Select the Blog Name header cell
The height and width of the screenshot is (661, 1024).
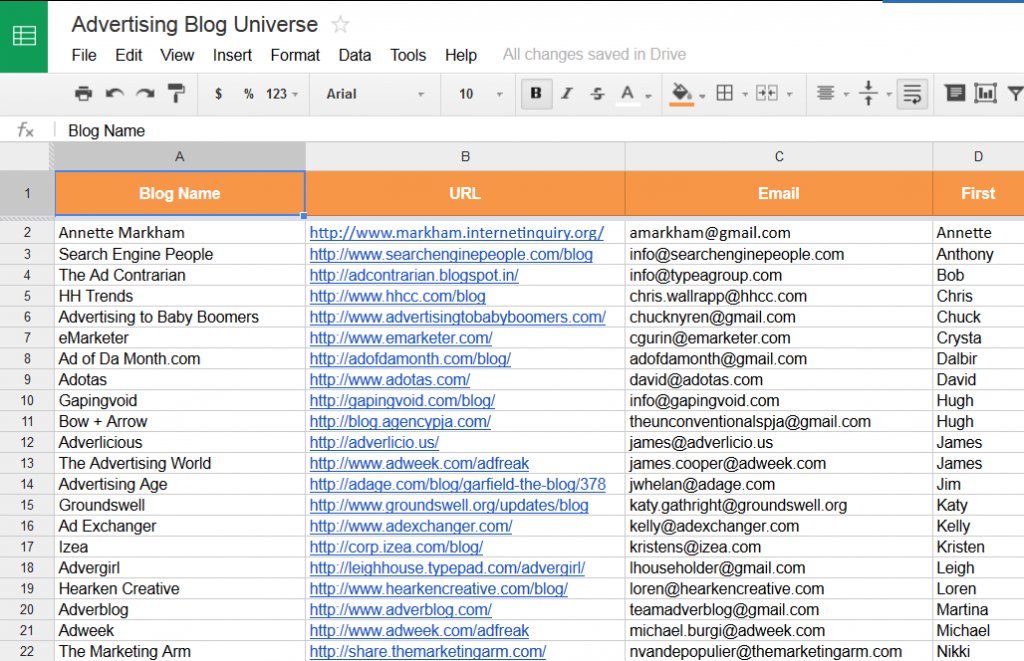[x=180, y=193]
